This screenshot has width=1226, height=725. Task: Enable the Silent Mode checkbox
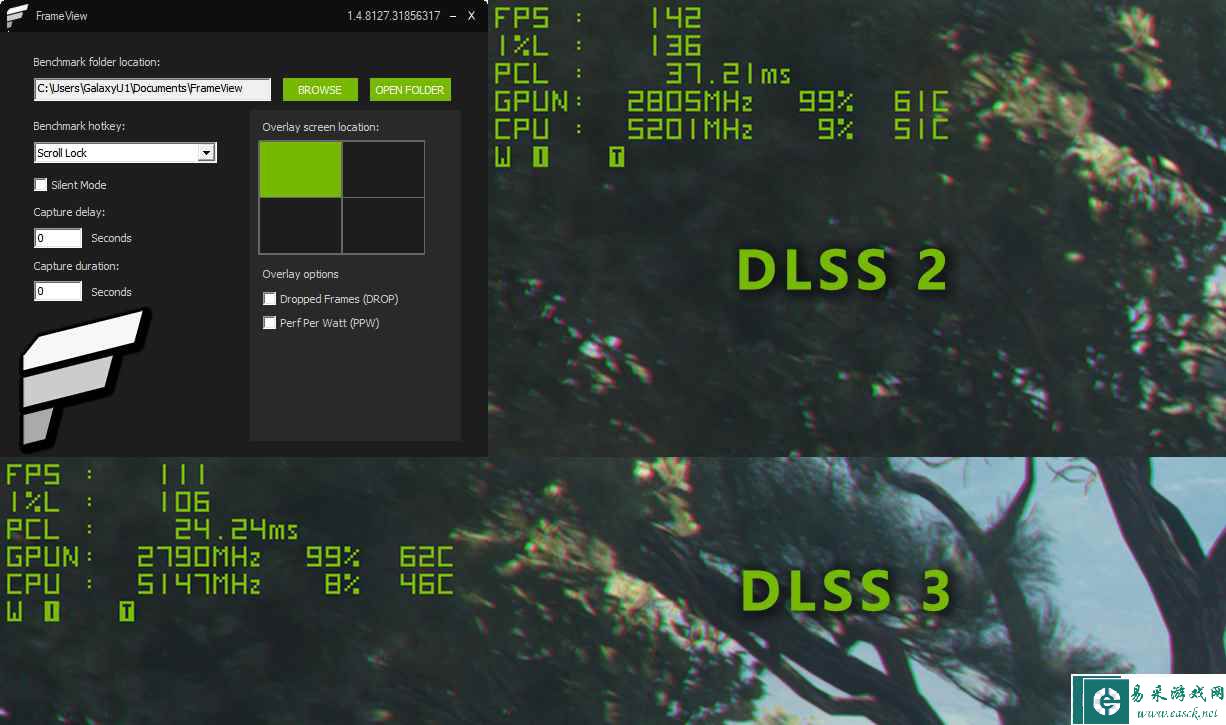(x=41, y=185)
